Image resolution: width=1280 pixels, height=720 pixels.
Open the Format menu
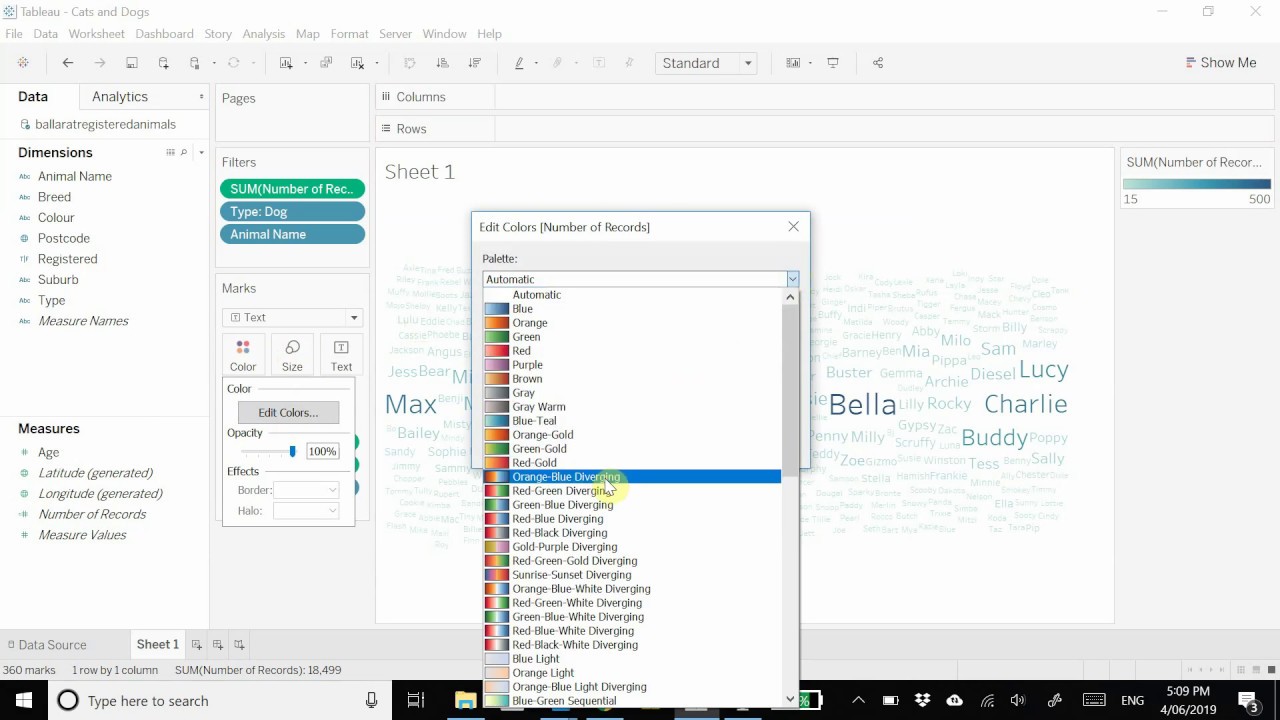[350, 34]
